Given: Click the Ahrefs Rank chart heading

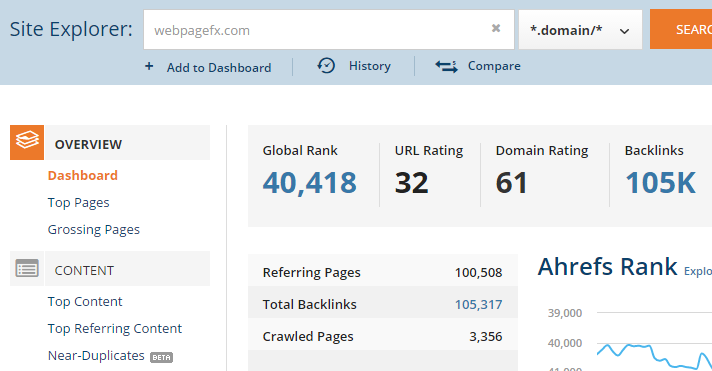Looking at the screenshot, I should coord(608,266).
